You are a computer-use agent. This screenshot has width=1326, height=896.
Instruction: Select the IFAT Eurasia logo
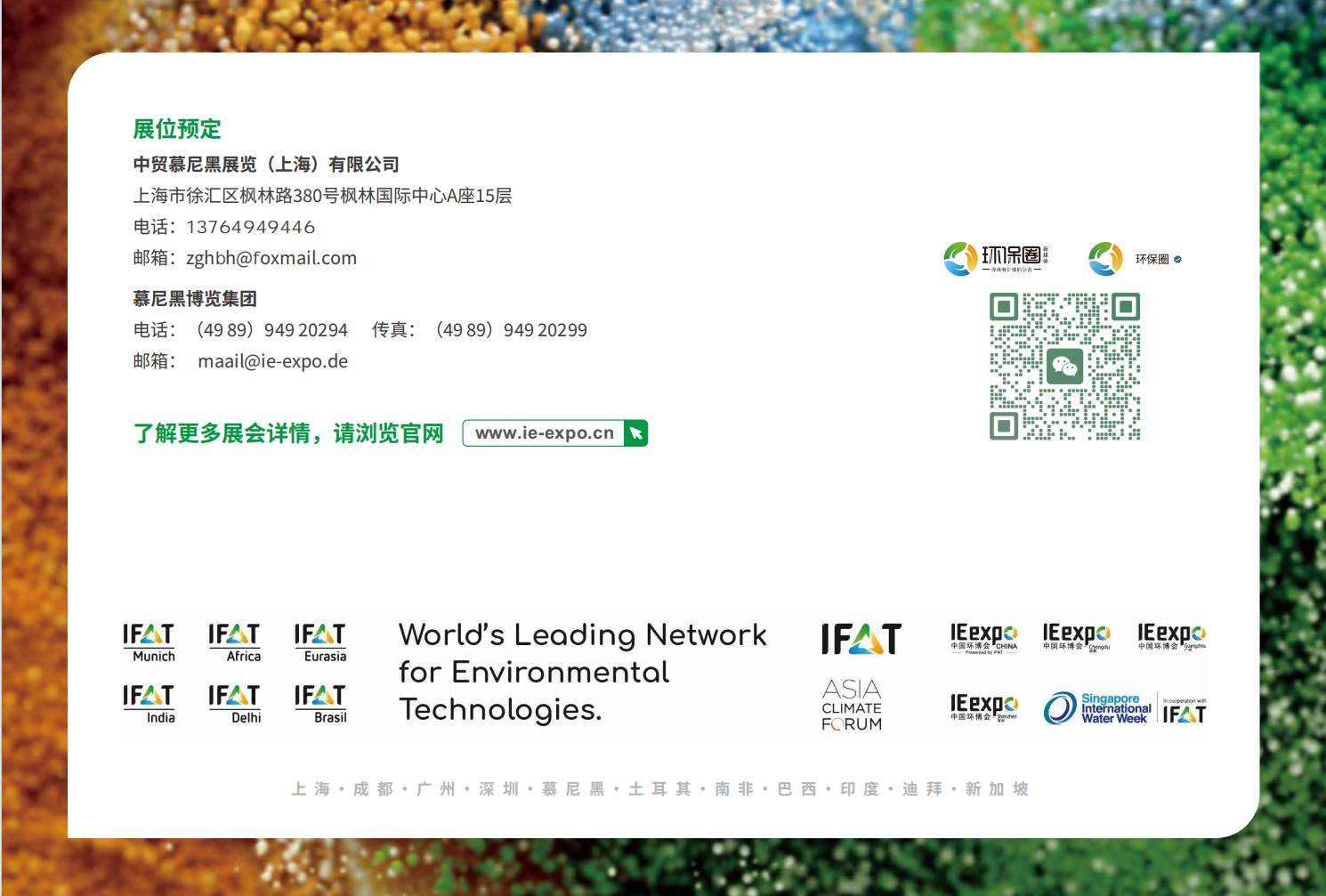(320, 643)
